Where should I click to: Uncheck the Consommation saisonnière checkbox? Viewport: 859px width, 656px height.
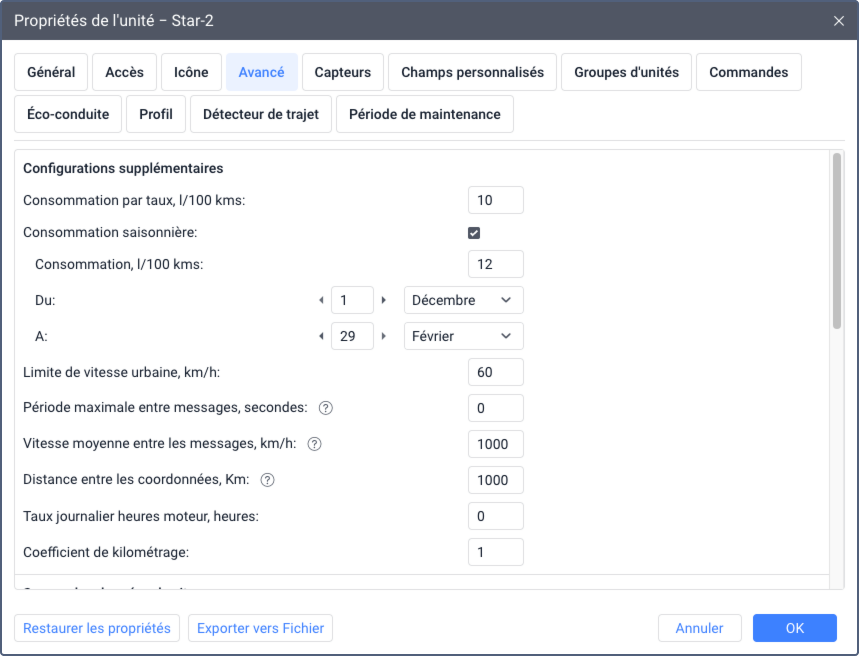474,233
